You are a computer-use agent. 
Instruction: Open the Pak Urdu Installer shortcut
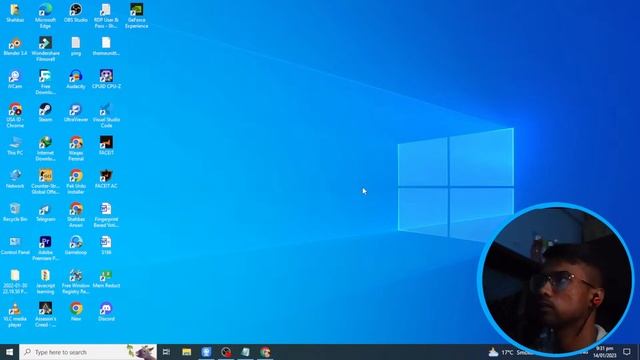pos(76,182)
